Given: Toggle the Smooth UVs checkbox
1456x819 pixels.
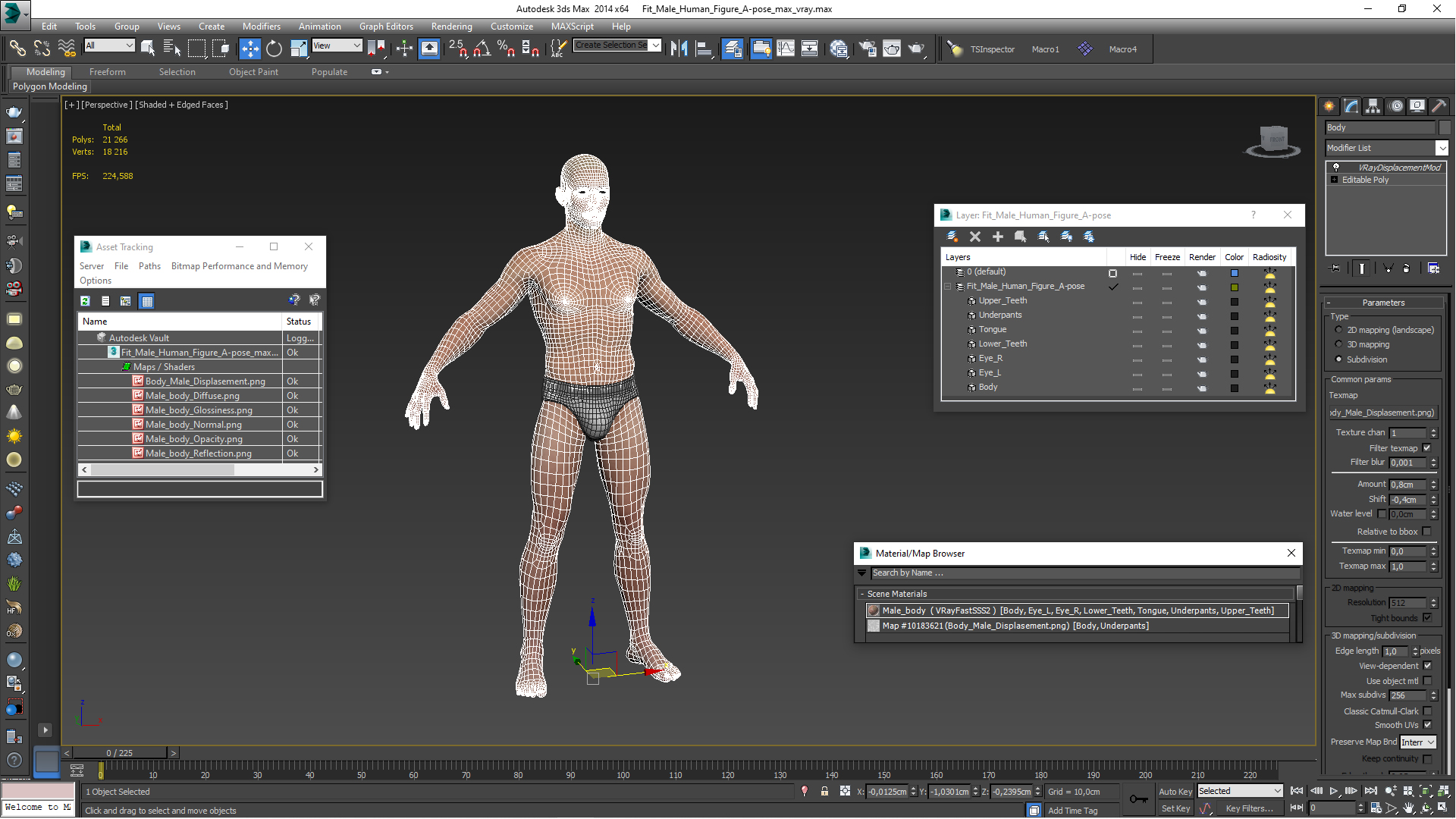Looking at the screenshot, I should click(1427, 725).
